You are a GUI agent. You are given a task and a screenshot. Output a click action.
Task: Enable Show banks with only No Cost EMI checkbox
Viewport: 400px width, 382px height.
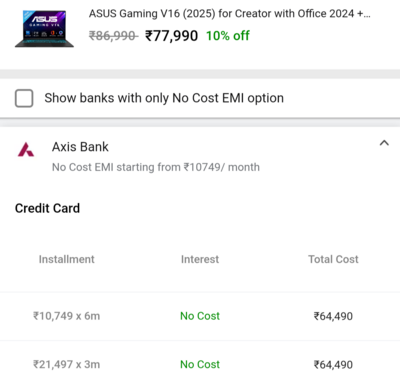point(24,98)
